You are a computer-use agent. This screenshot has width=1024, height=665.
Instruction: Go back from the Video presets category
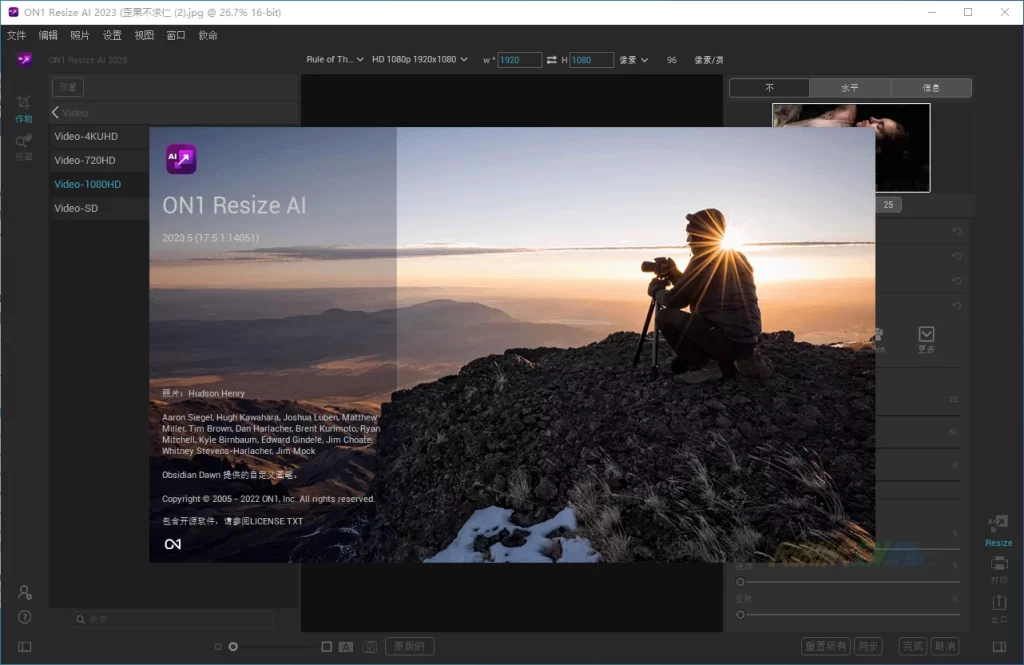coord(56,113)
